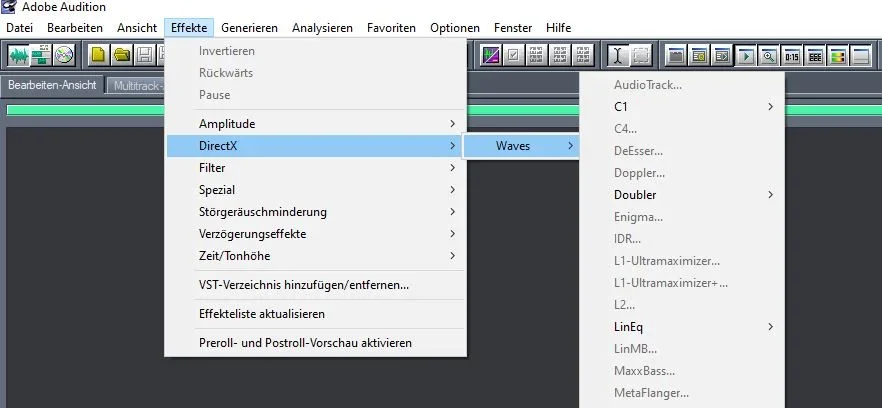Show the selection/view controls grid-digits button
The height and width of the screenshot is (408, 882).
tap(815, 56)
